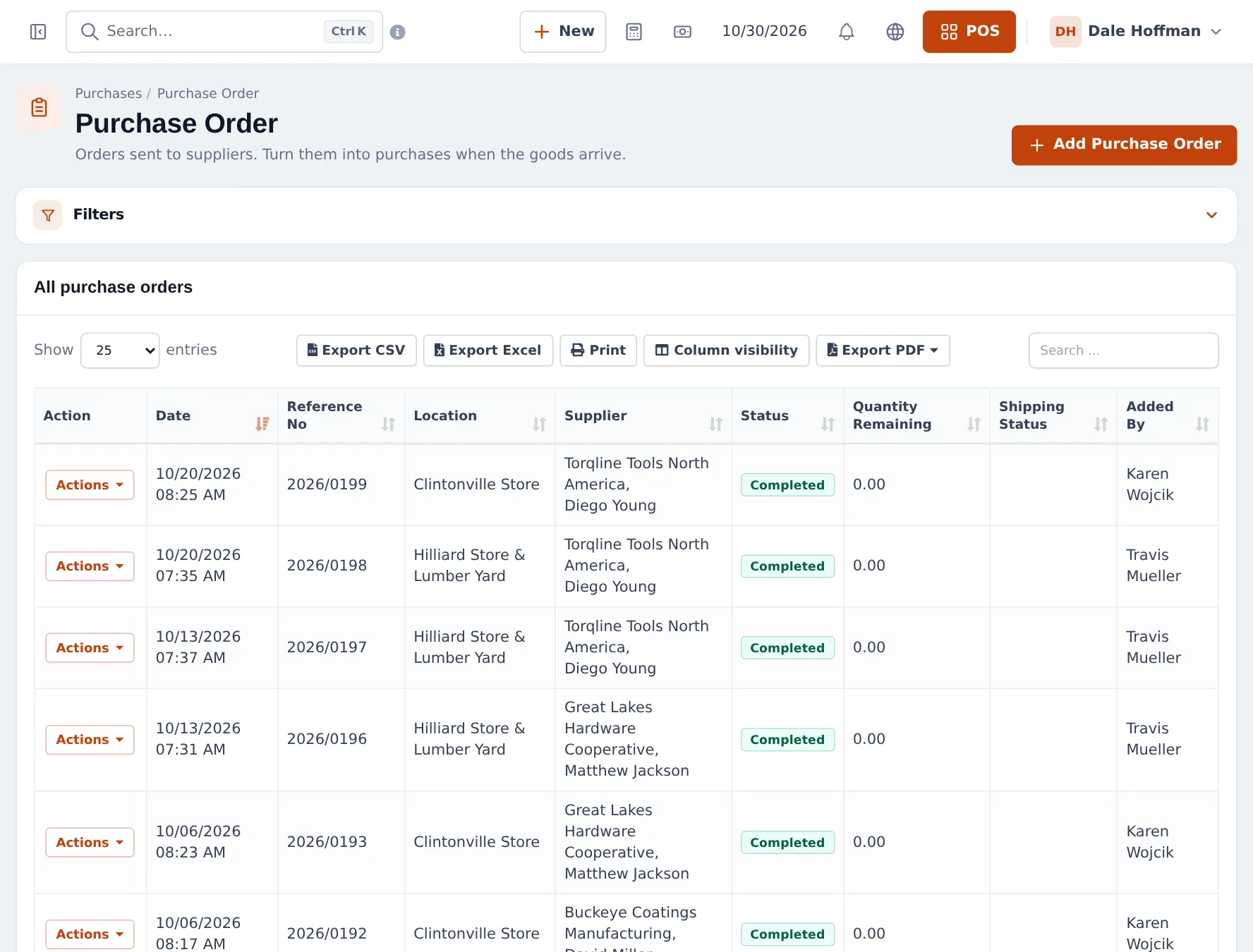Open Dale Hoffman user menu
The width and height of the screenshot is (1253, 952).
1136,32
